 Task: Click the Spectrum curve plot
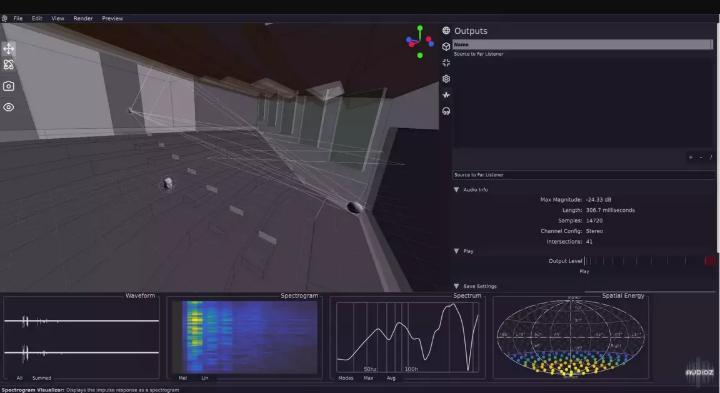(x=408, y=337)
